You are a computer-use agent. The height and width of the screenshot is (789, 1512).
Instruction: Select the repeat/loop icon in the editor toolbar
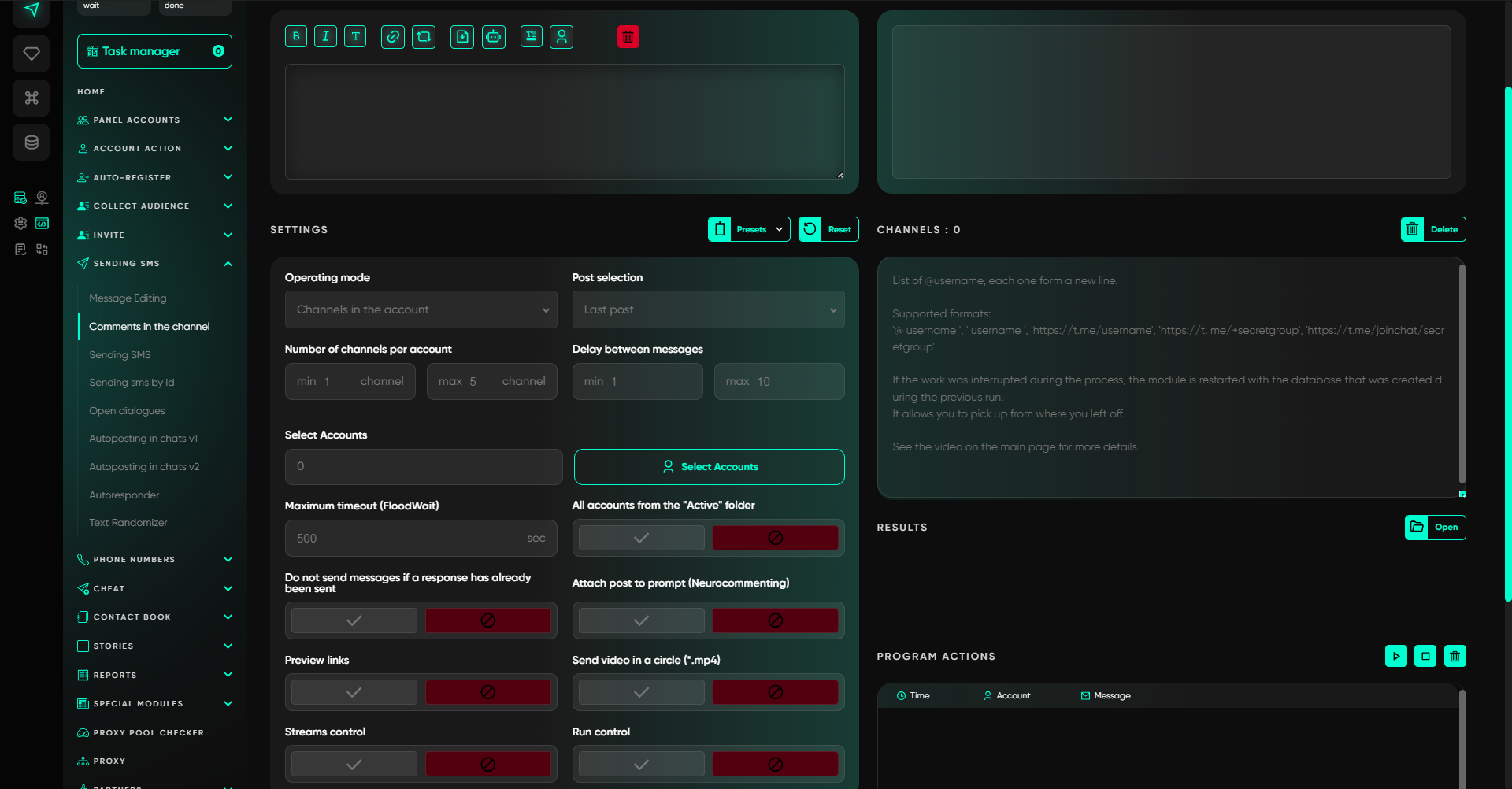click(x=424, y=36)
